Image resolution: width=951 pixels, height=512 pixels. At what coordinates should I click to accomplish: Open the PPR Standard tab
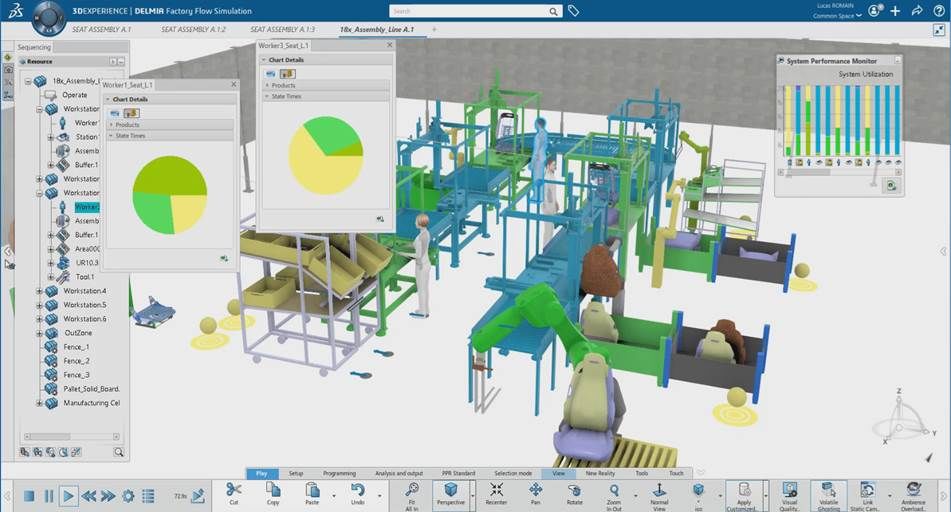[459, 473]
